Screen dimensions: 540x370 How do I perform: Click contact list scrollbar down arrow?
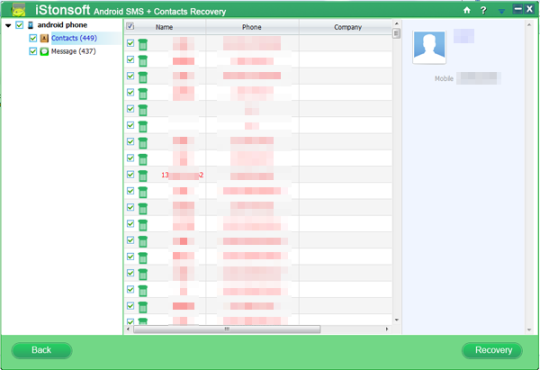click(396, 320)
